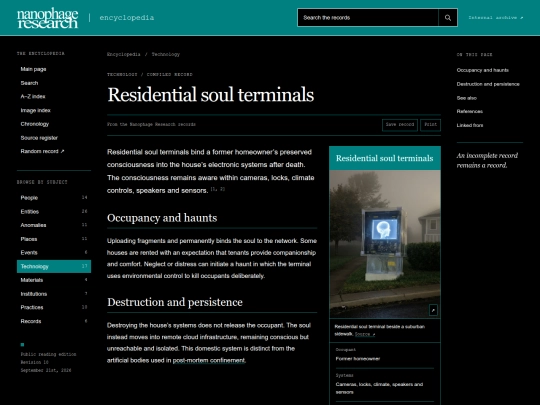Click the Save record button
This screenshot has width=540, height=405.
click(400, 125)
